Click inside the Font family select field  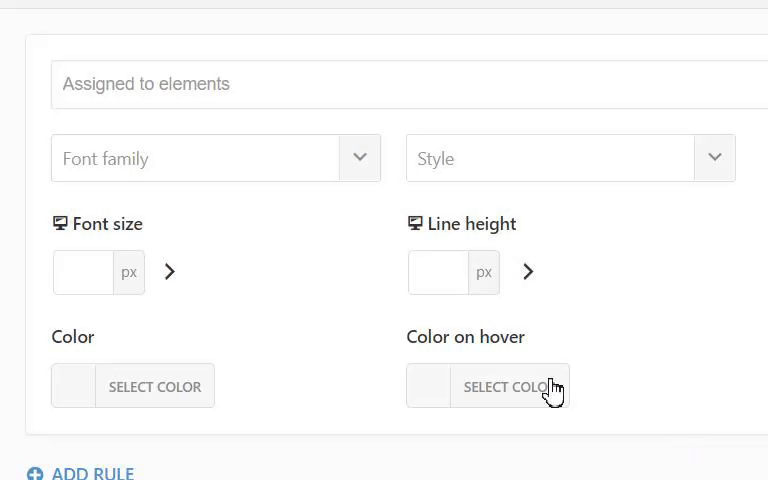pos(195,158)
